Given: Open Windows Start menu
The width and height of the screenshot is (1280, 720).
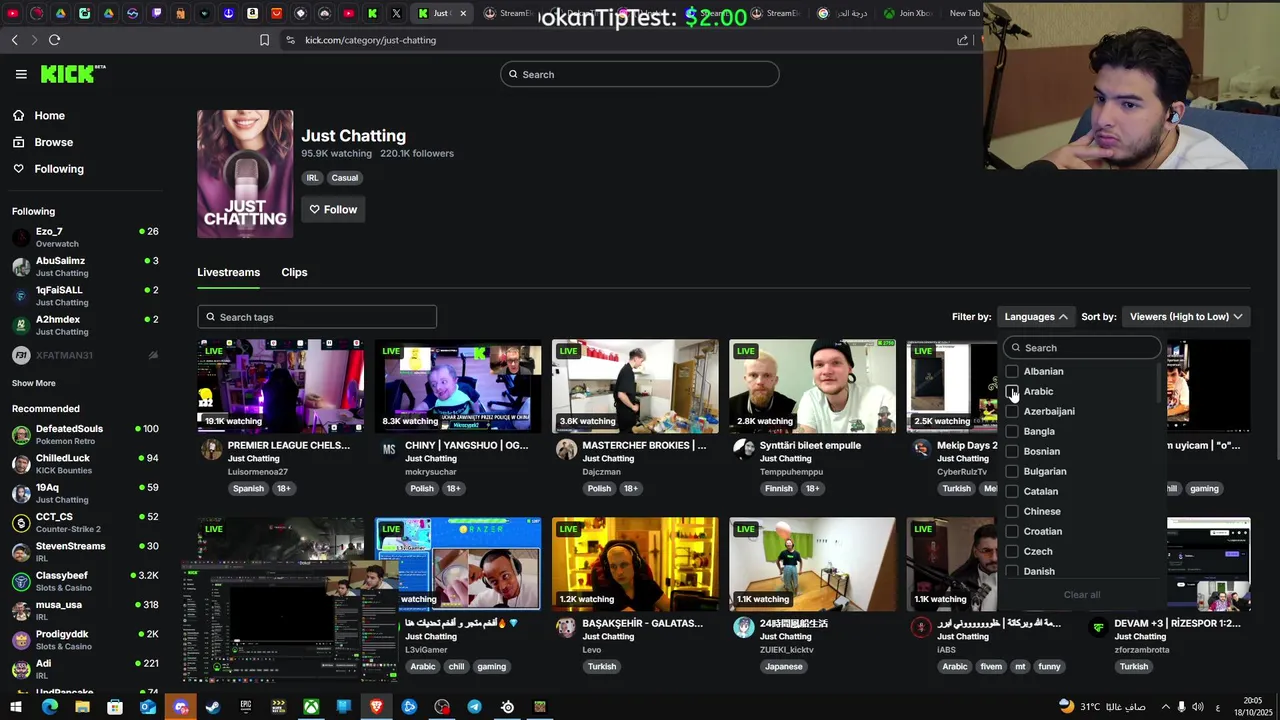Looking at the screenshot, I should [16, 707].
